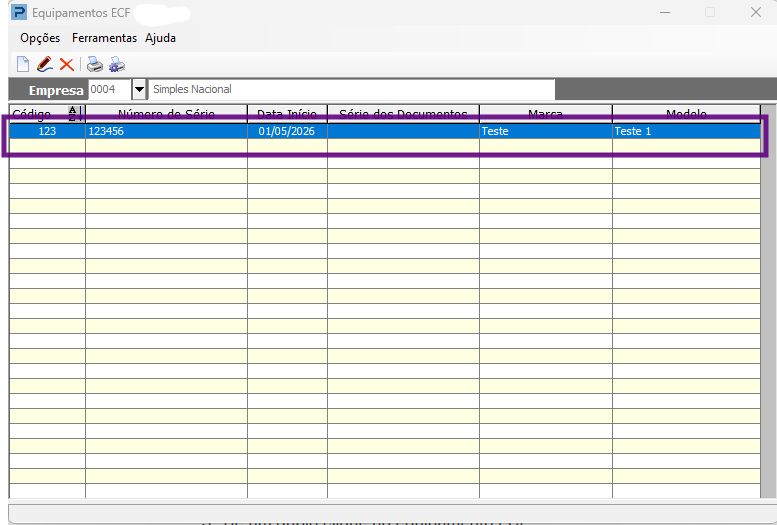Select the row with serial 123456

point(385,131)
